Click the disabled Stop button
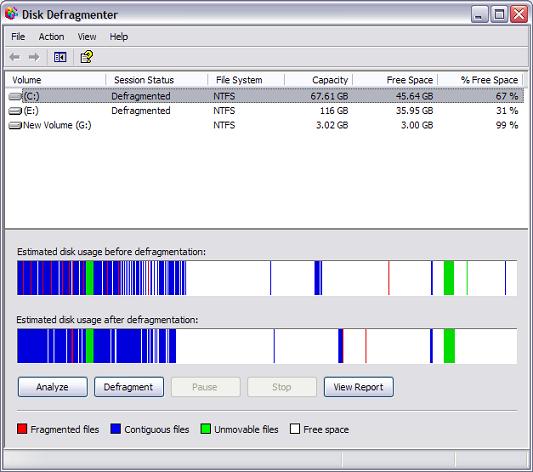 click(x=282, y=387)
